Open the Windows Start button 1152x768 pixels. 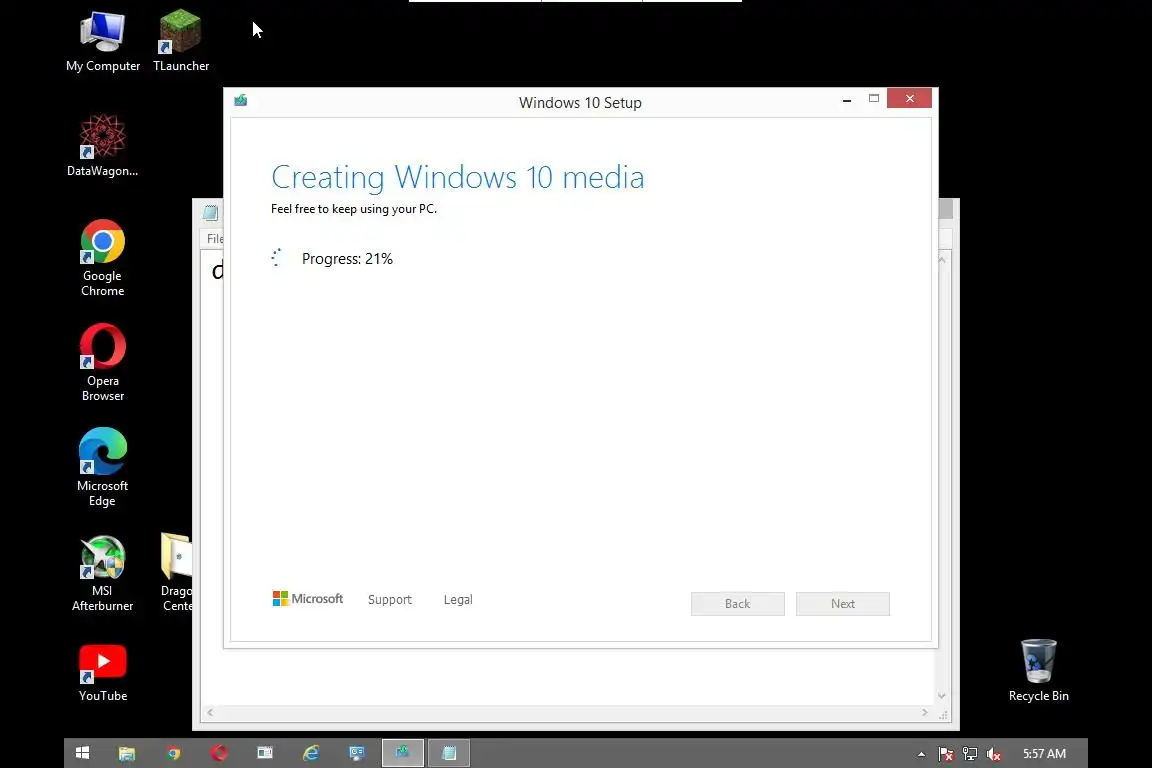[x=82, y=753]
